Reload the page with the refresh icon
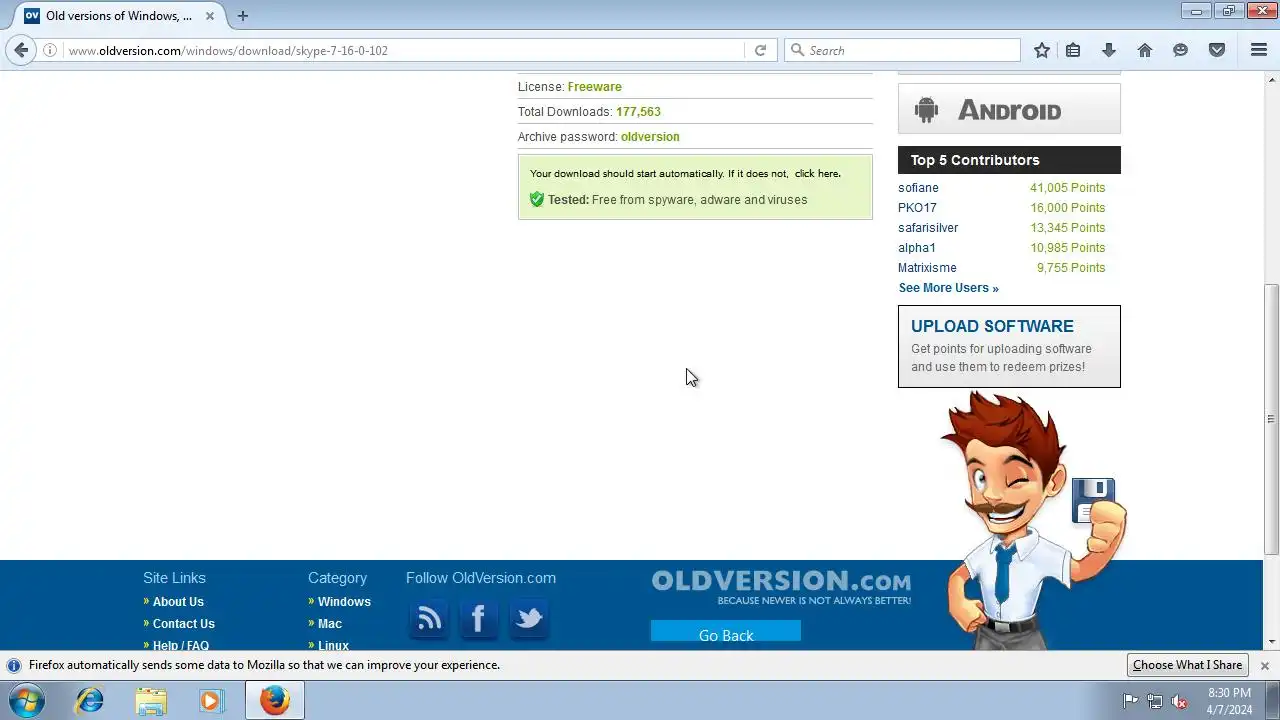 760,50
